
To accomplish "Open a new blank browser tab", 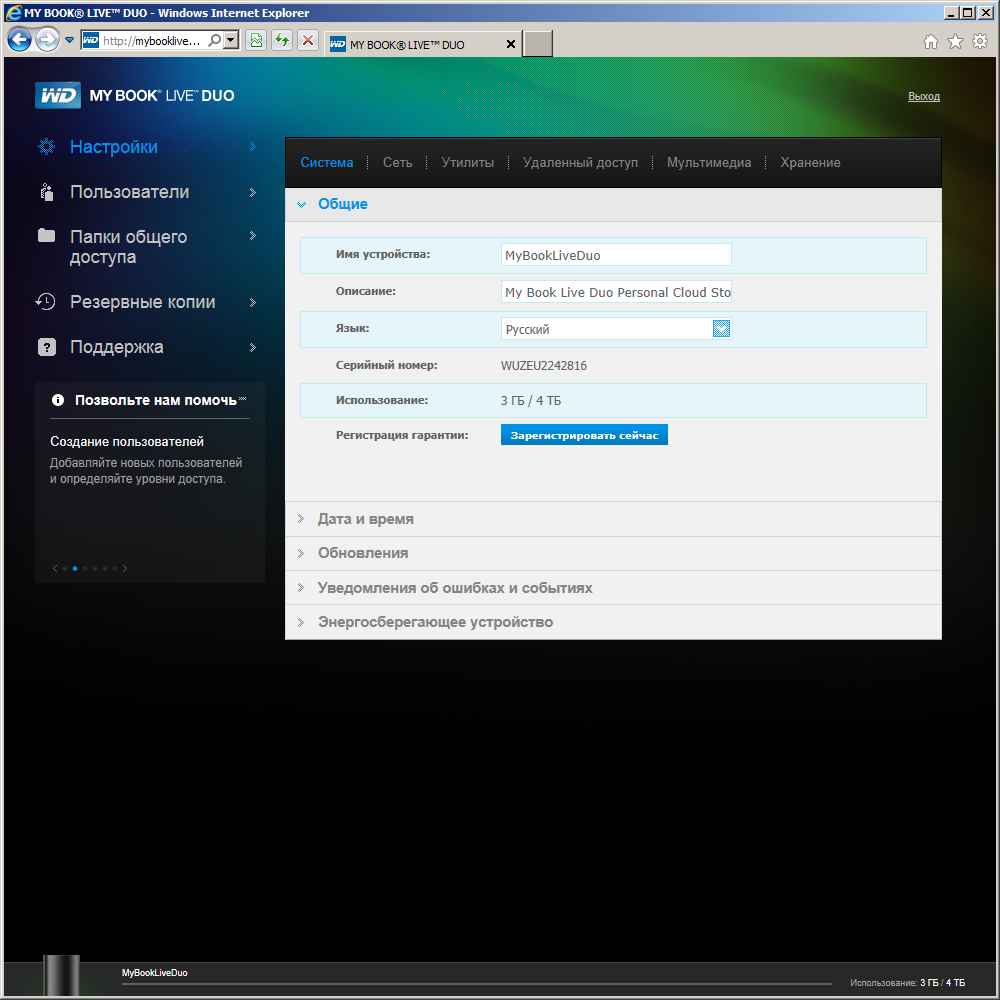I will tap(538, 44).
